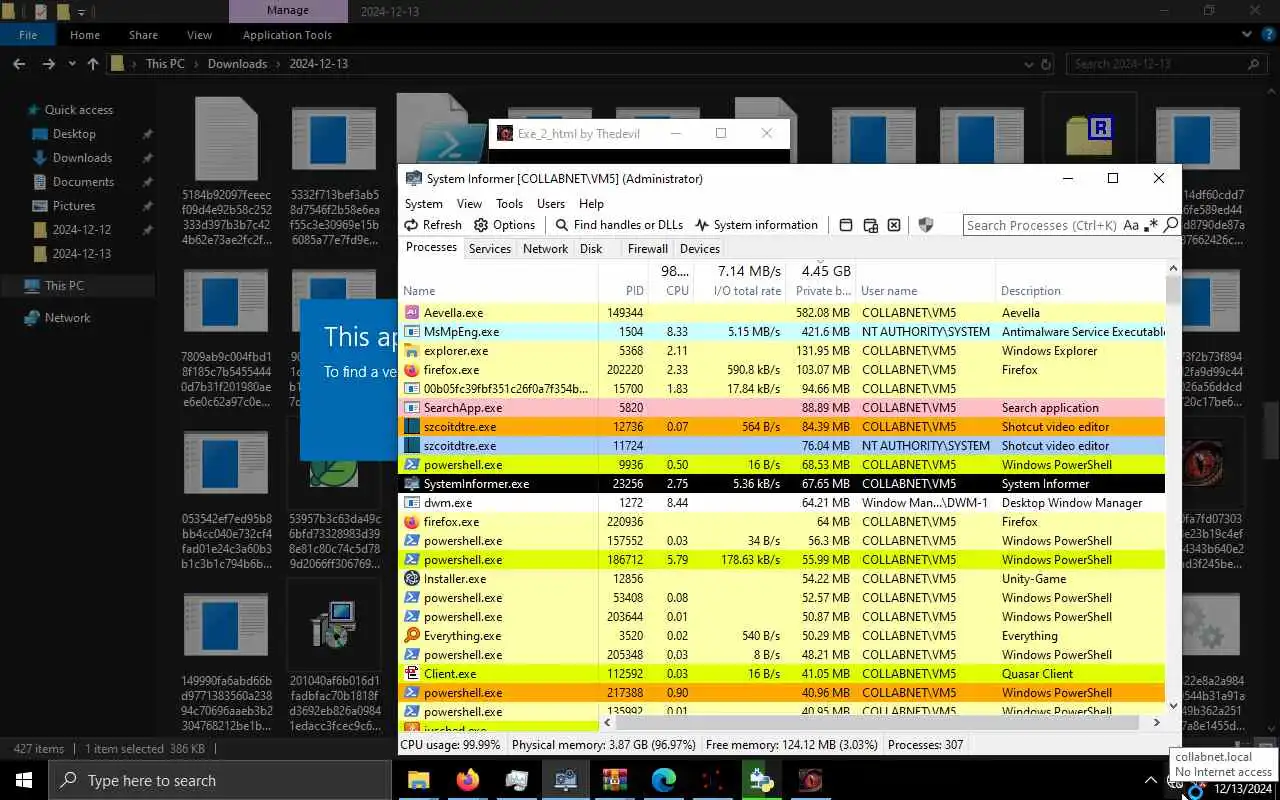Image resolution: width=1280 pixels, height=800 pixels.
Task: Select Network in Explorer sidebar
Action: (67, 318)
